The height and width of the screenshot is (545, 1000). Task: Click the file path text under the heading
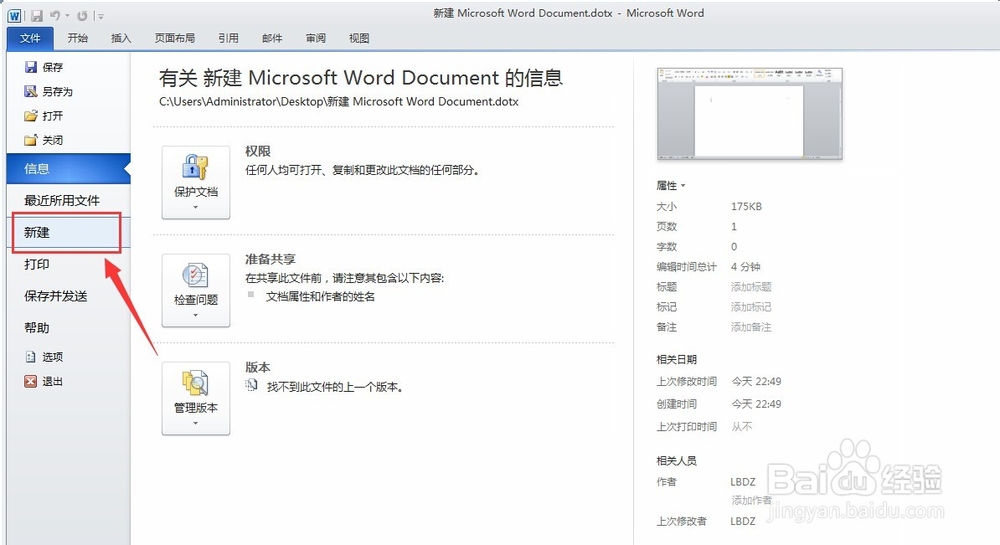[x=339, y=101]
